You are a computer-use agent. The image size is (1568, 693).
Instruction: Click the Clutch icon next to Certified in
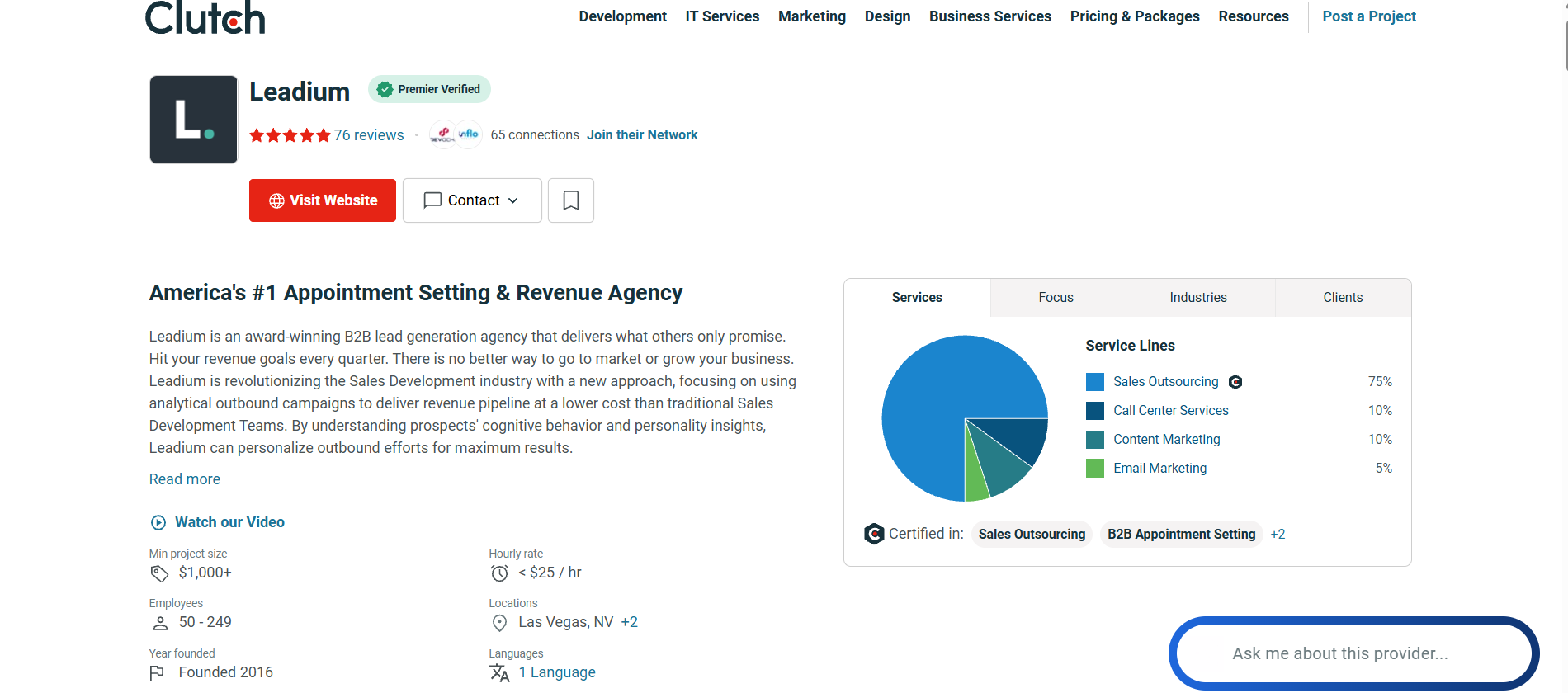click(x=874, y=534)
